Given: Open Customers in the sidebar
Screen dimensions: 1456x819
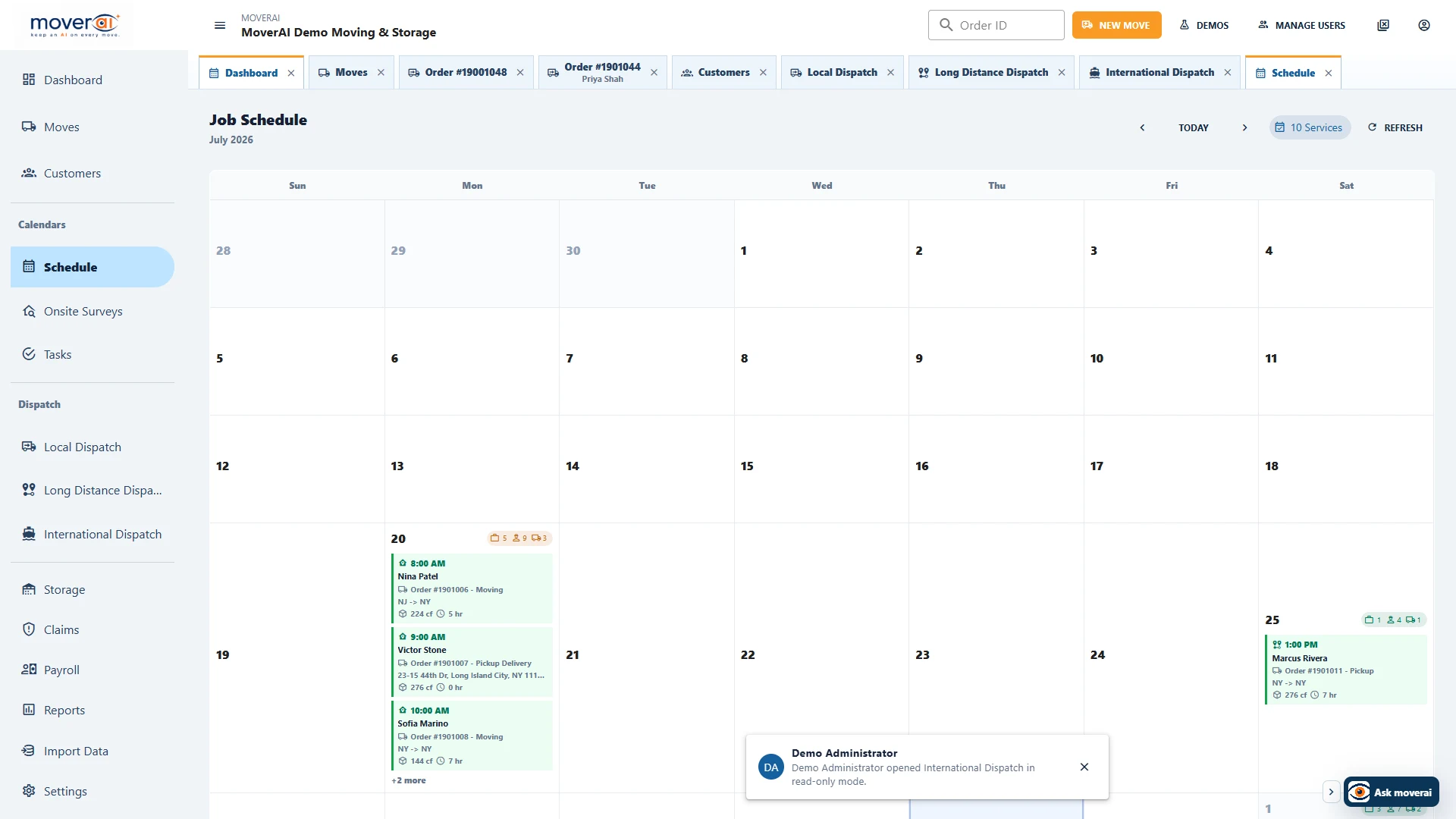Looking at the screenshot, I should click(93, 173).
